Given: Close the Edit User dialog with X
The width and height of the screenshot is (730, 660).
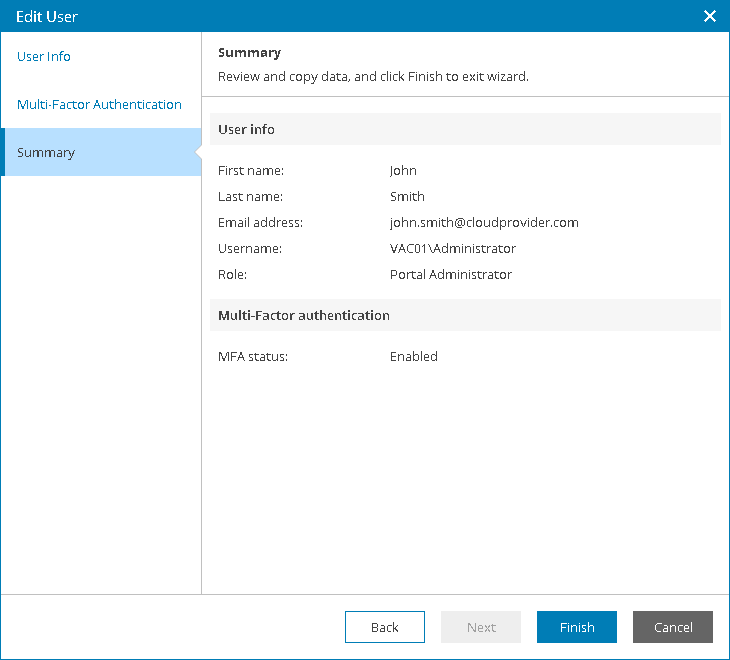Looking at the screenshot, I should click(x=710, y=16).
